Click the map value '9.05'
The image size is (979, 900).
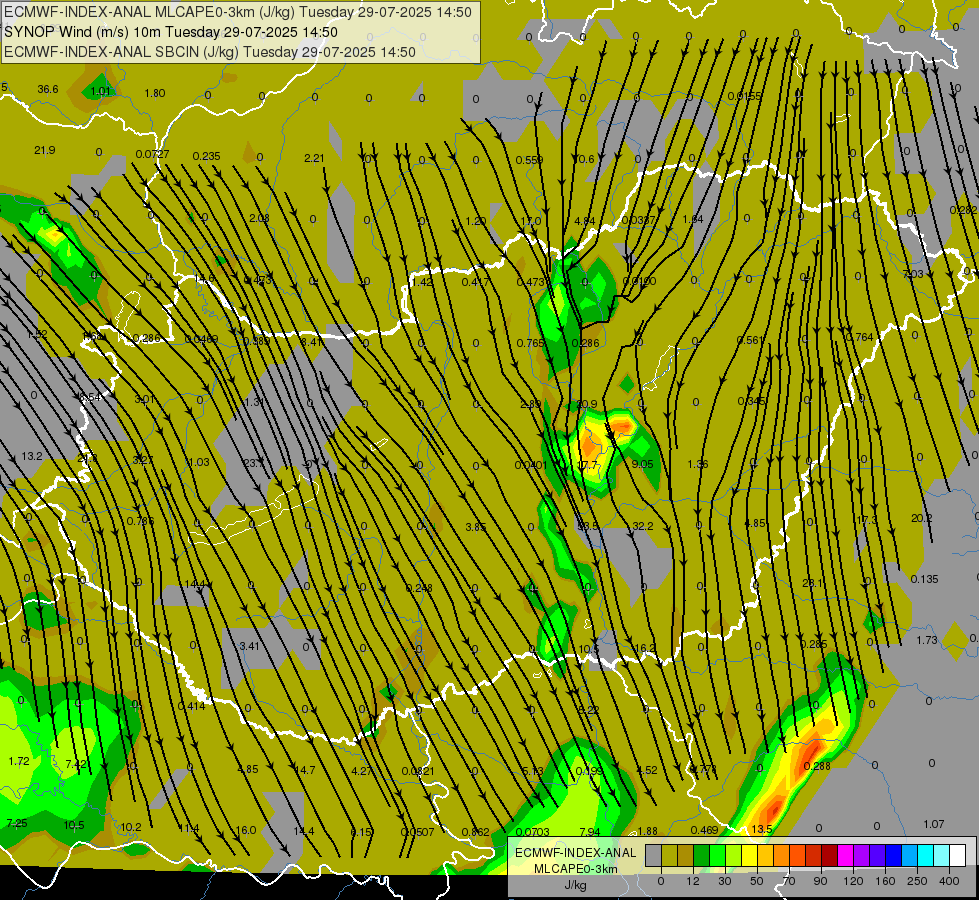click(642, 464)
